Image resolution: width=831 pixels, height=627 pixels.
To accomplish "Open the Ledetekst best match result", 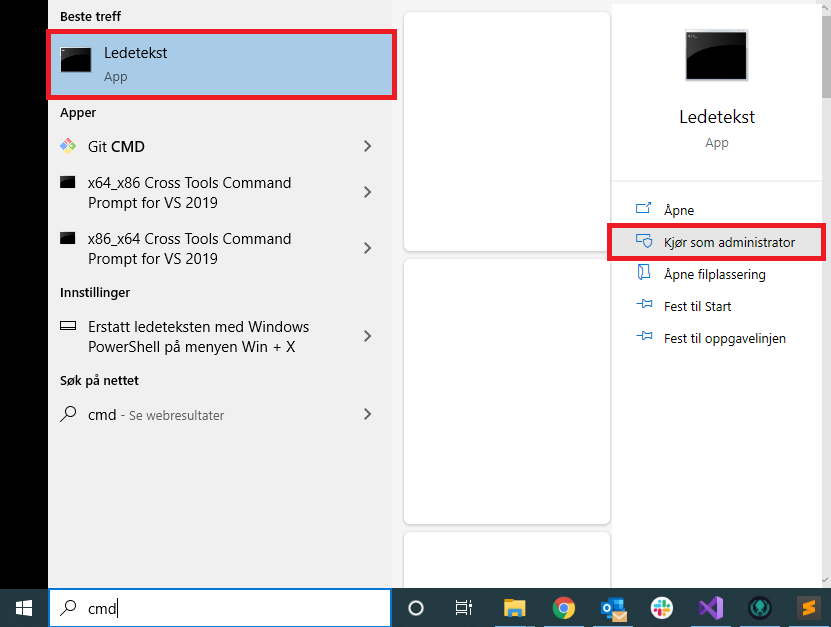I will [222, 65].
